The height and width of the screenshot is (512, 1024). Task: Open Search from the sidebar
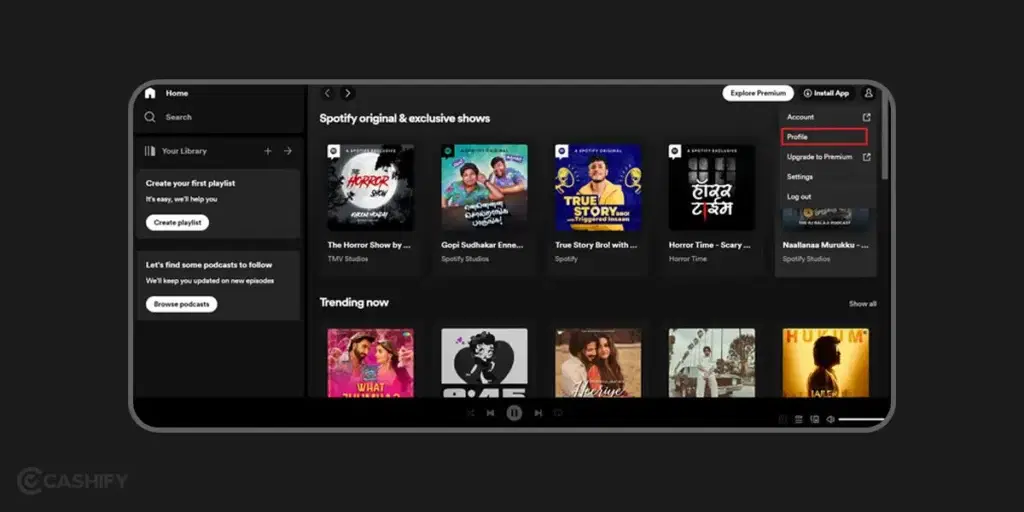pos(168,117)
